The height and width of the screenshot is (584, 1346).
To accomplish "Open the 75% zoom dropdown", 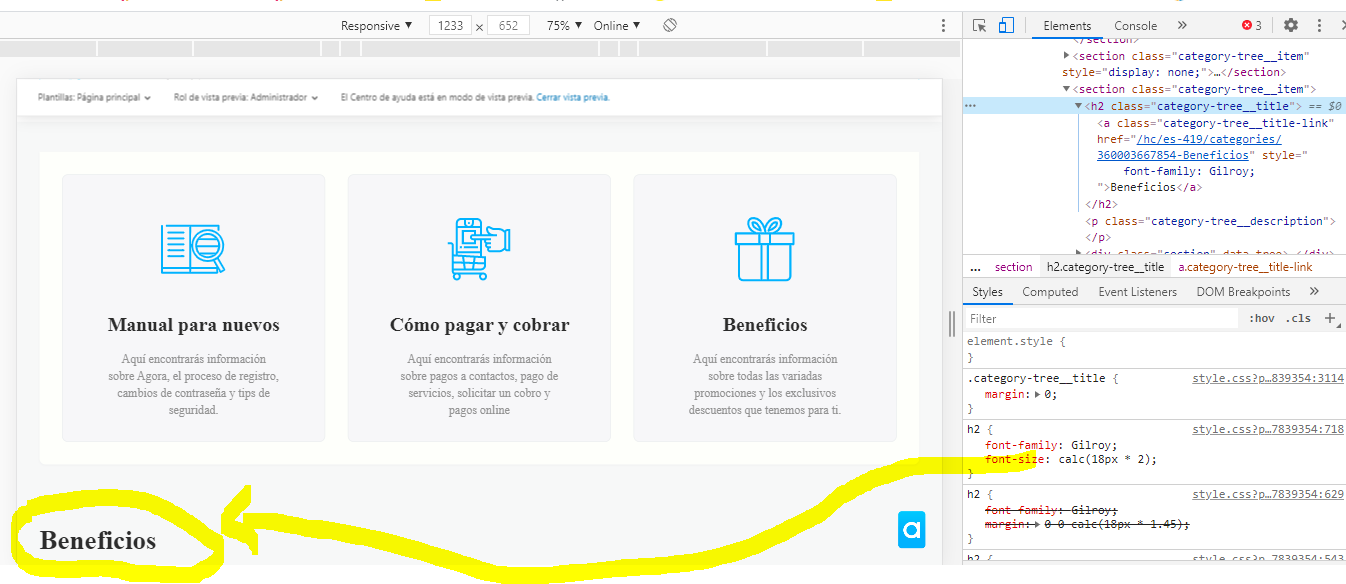I will click(564, 26).
